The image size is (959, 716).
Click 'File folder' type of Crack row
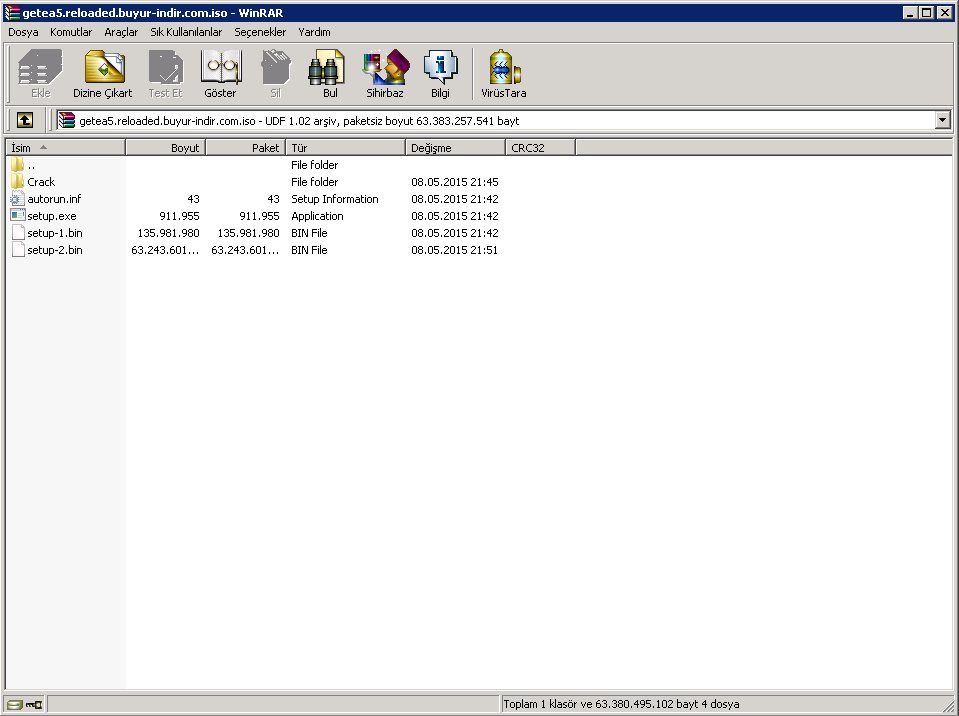(x=314, y=182)
